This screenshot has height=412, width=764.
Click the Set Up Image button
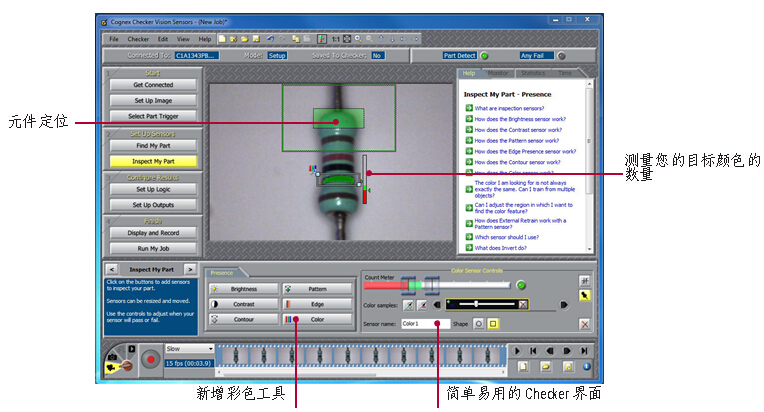[x=153, y=100]
